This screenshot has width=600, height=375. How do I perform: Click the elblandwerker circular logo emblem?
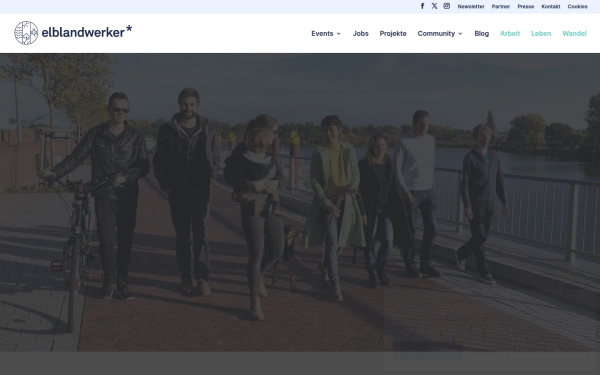(x=26, y=33)
